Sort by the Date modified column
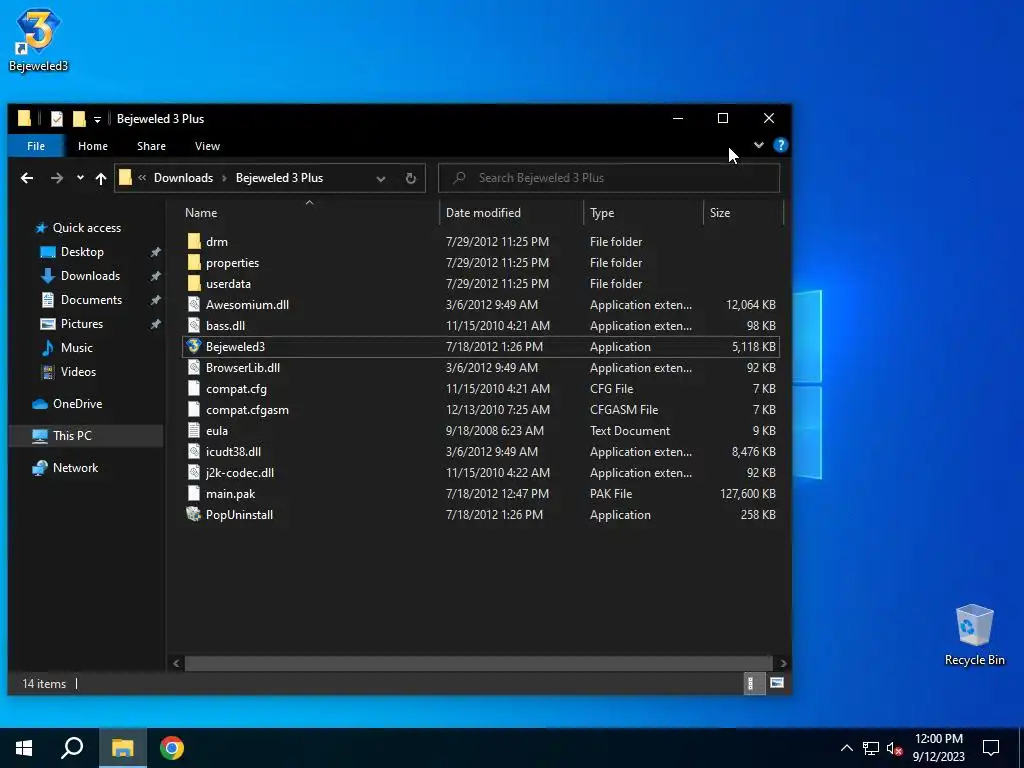This screenshot has height=768, width=1024. click(483, 213)
